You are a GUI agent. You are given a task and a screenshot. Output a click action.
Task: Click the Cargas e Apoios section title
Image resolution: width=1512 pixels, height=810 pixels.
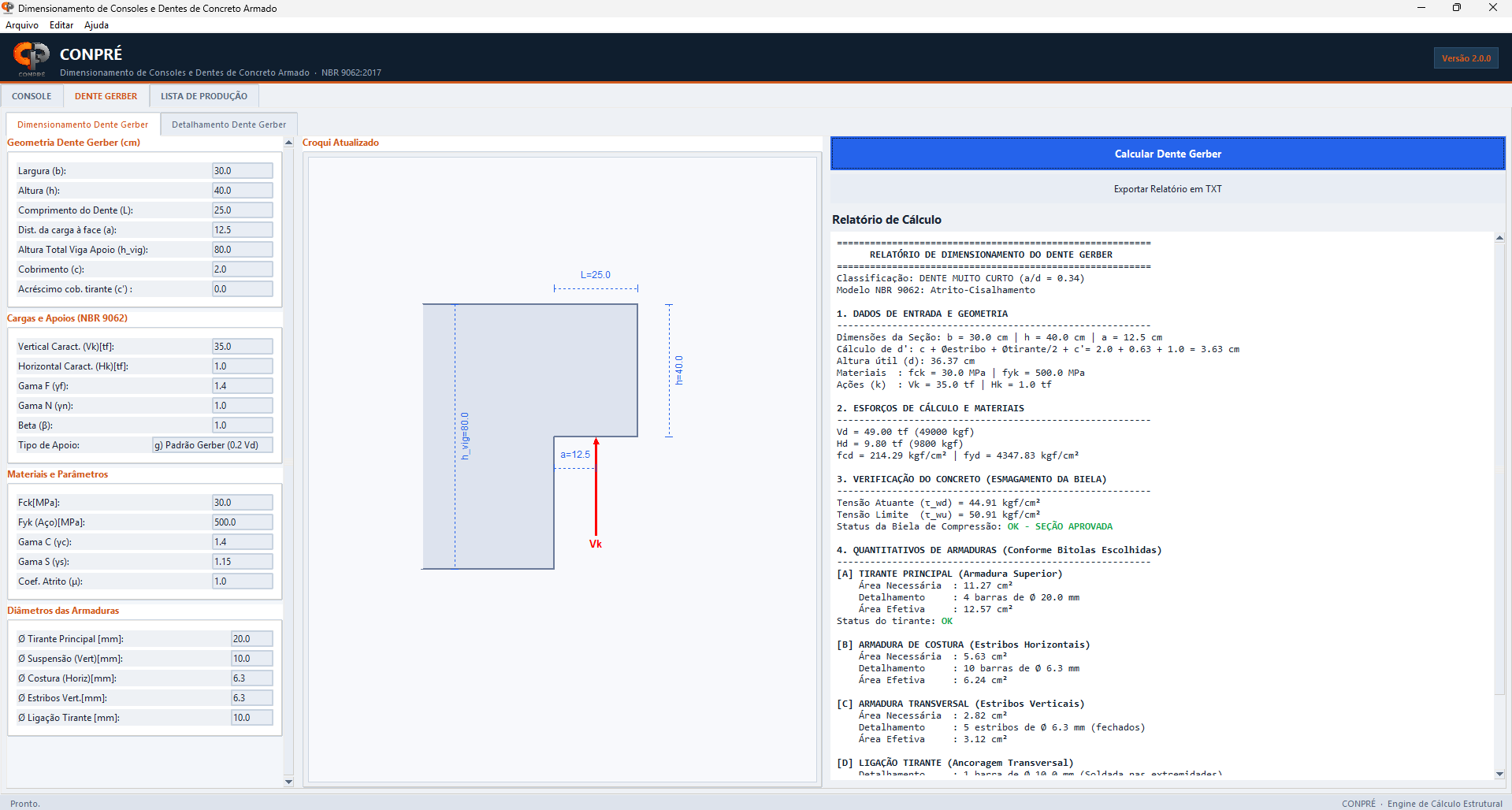(x=67, y=318)
